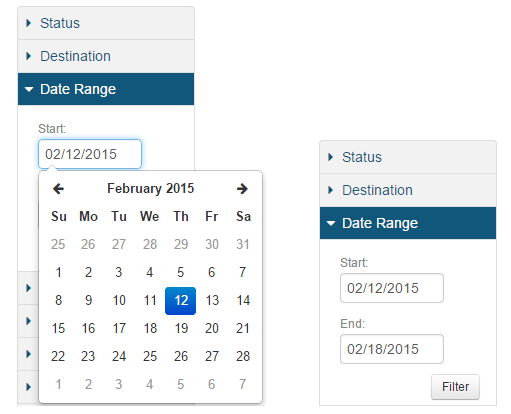Image resolution: width=511 pixels, height=414 pixels.
Task: Select January 31 greyed-out date
Action: point(243,244)
